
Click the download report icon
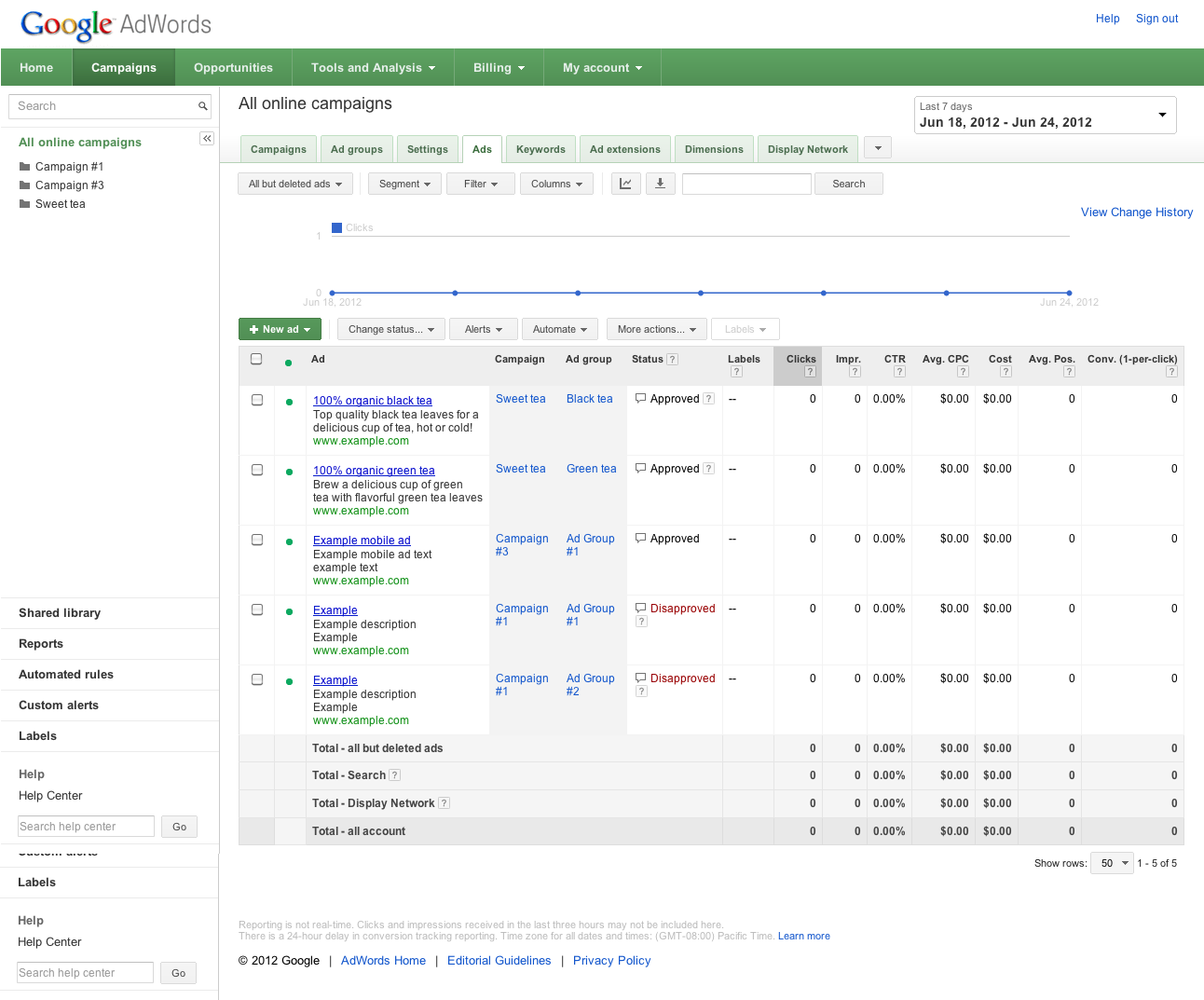tap(660, 184)
